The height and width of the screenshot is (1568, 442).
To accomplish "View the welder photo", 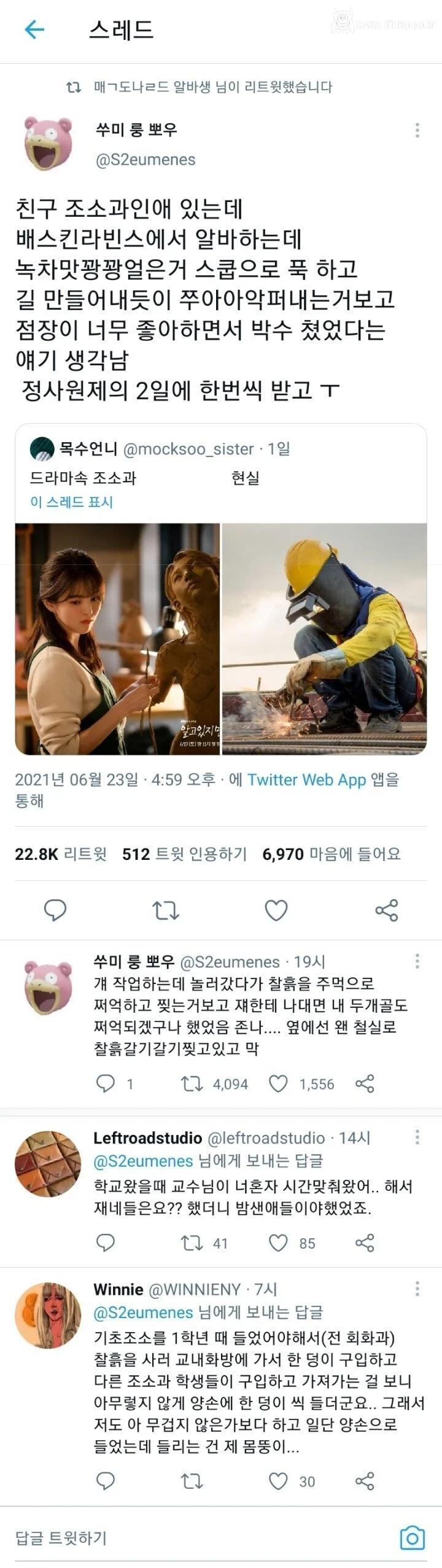I will coord(324,639).
